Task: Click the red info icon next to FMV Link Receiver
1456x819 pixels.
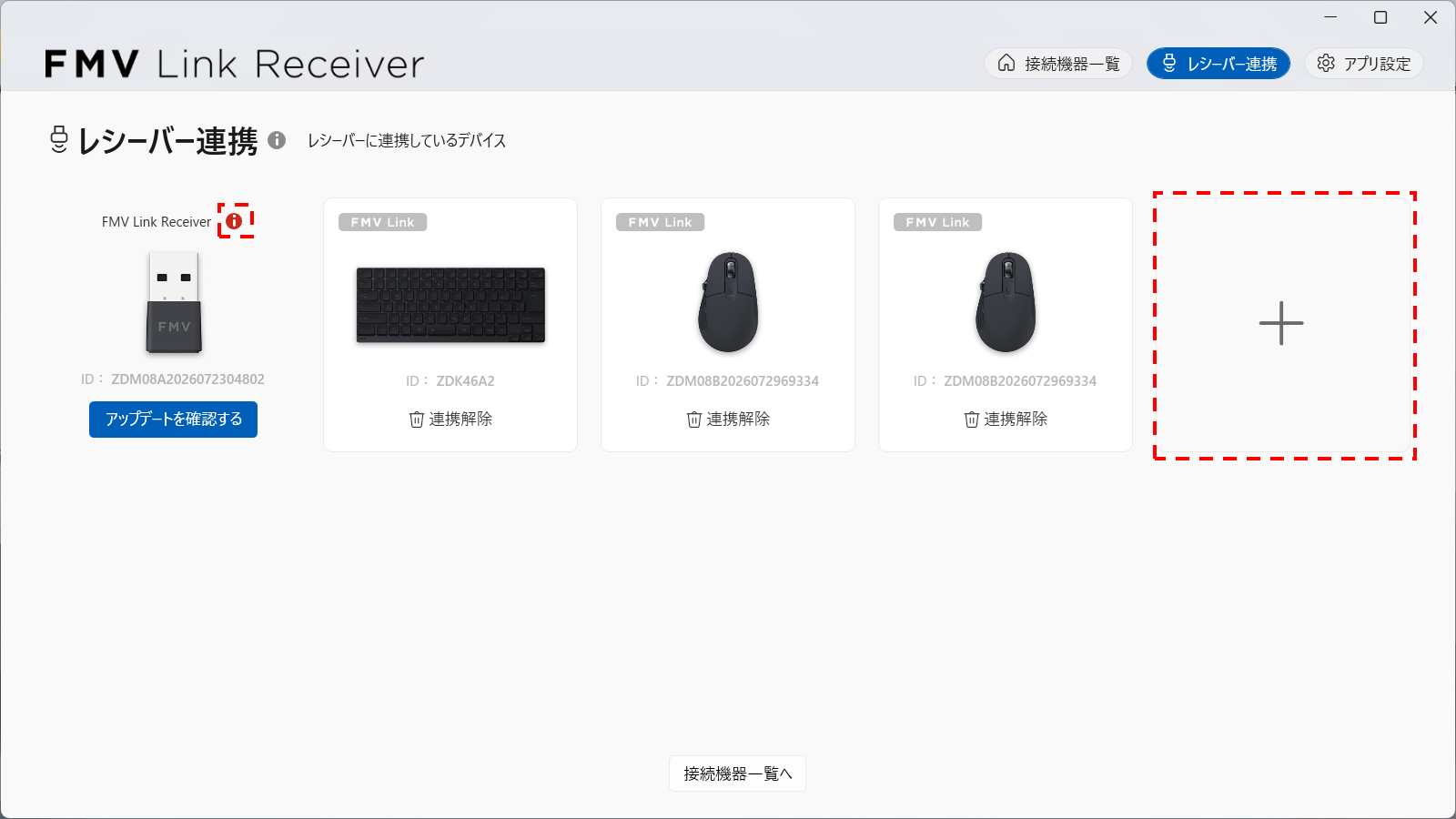Action: pyautogui.click(x=235, y=221)
